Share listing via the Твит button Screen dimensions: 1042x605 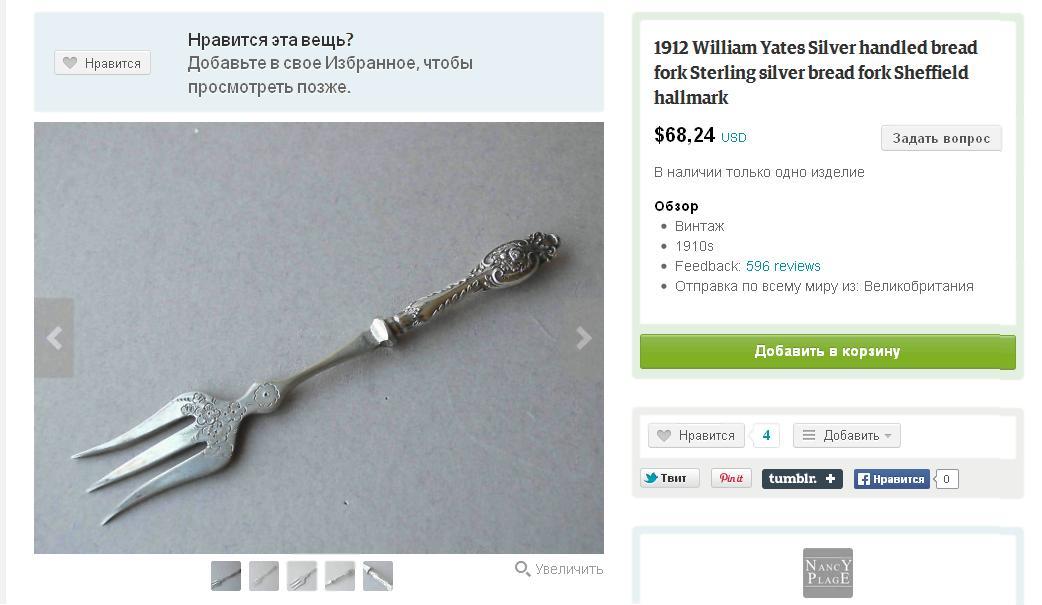[670, 478]
